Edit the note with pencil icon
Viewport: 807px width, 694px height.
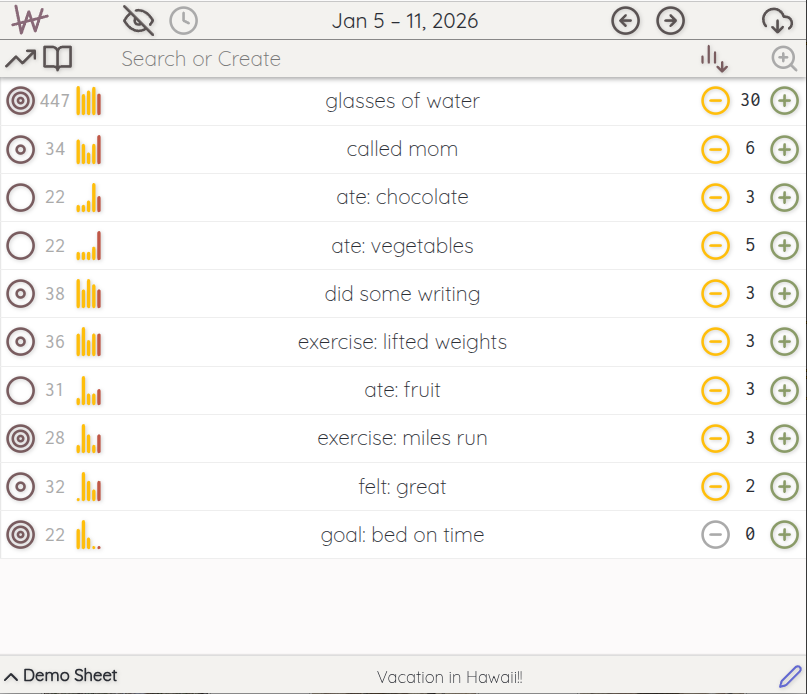coord(790,676)
